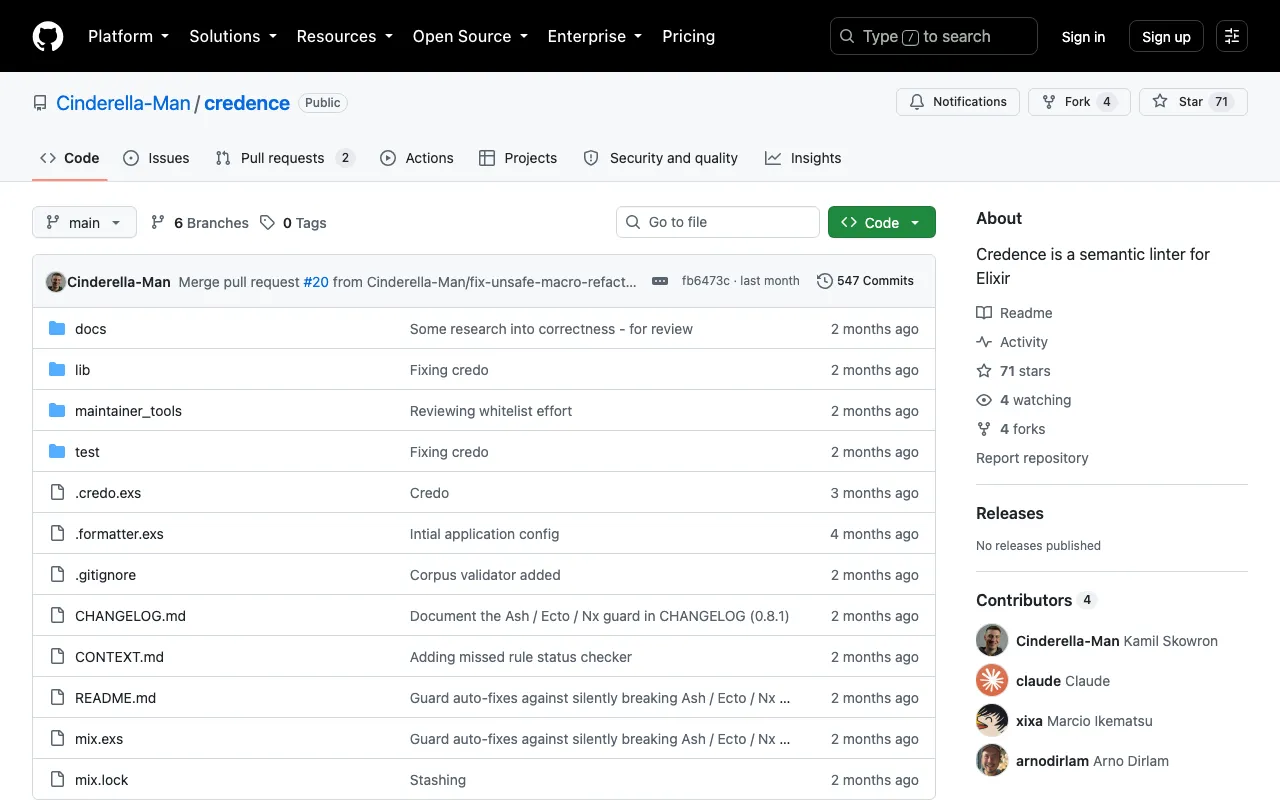View the 0 Tags link

click(293, 223)
